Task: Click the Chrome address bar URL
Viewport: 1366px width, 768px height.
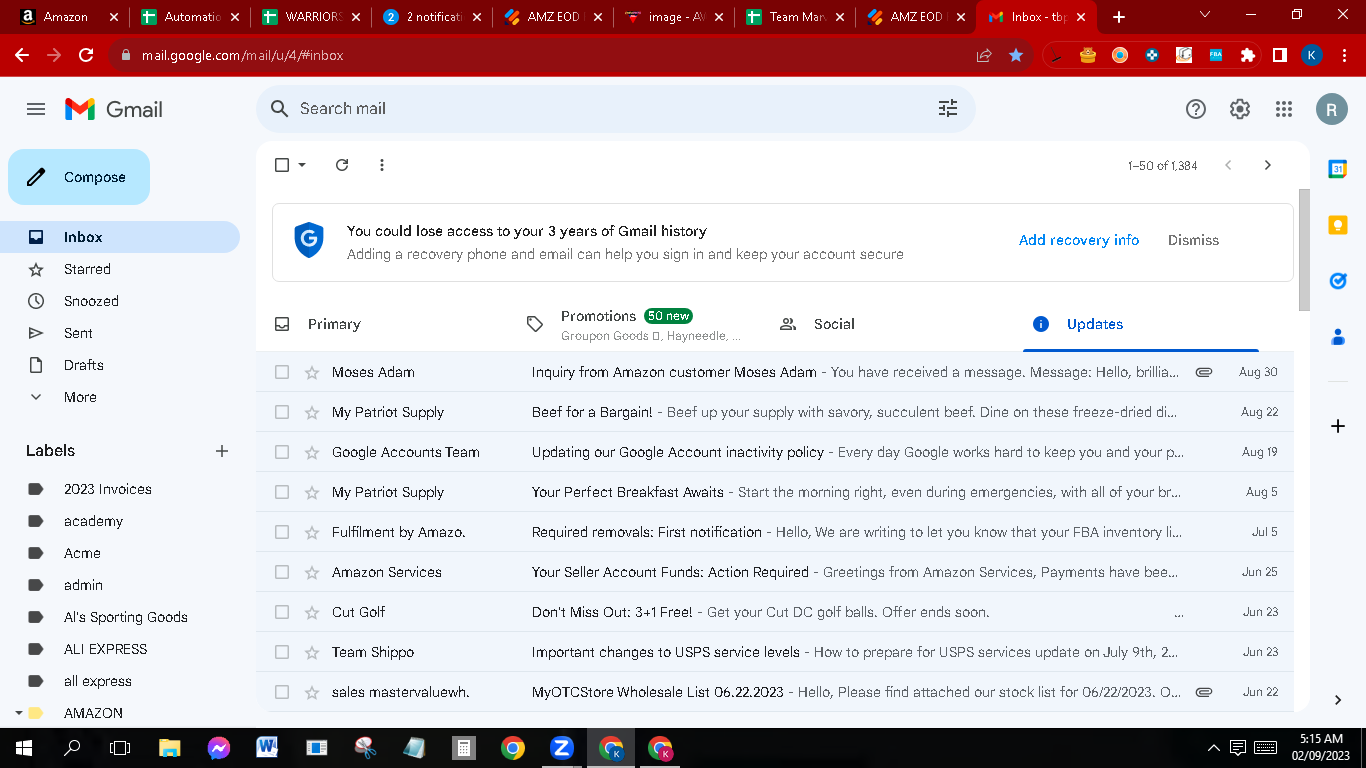Action: click(x=243, y=55)
